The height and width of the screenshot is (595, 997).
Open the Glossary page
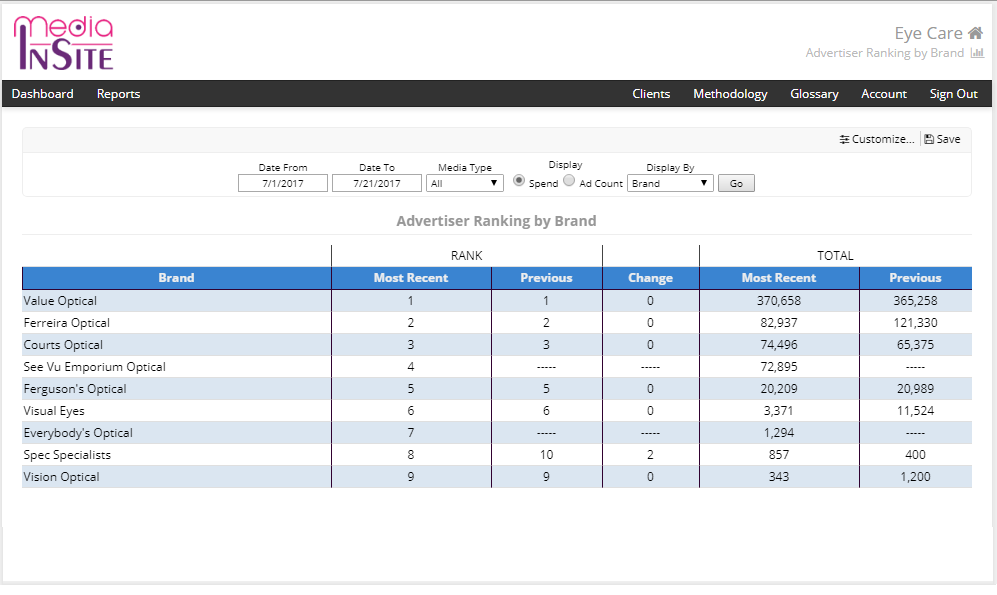814,93
